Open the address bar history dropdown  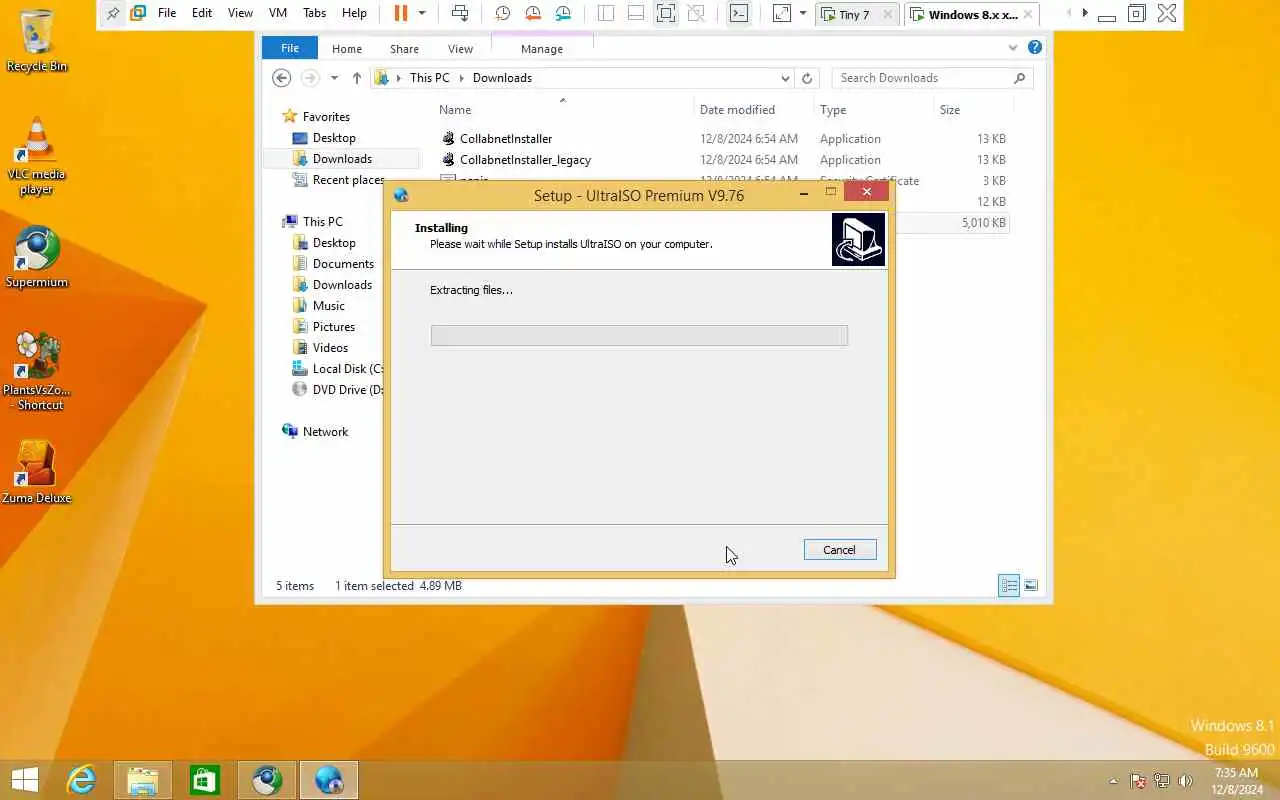click(x=785, y=78)
